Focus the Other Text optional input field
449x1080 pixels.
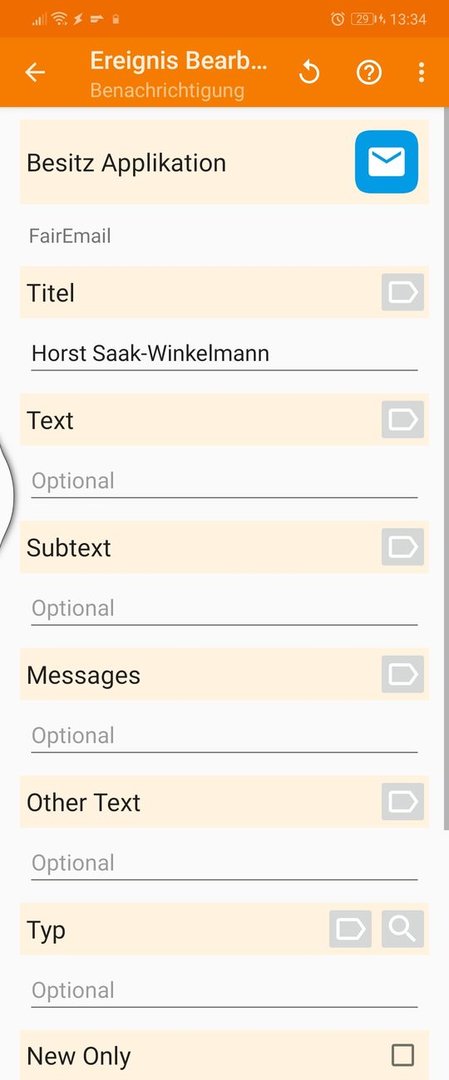point(224,863)
